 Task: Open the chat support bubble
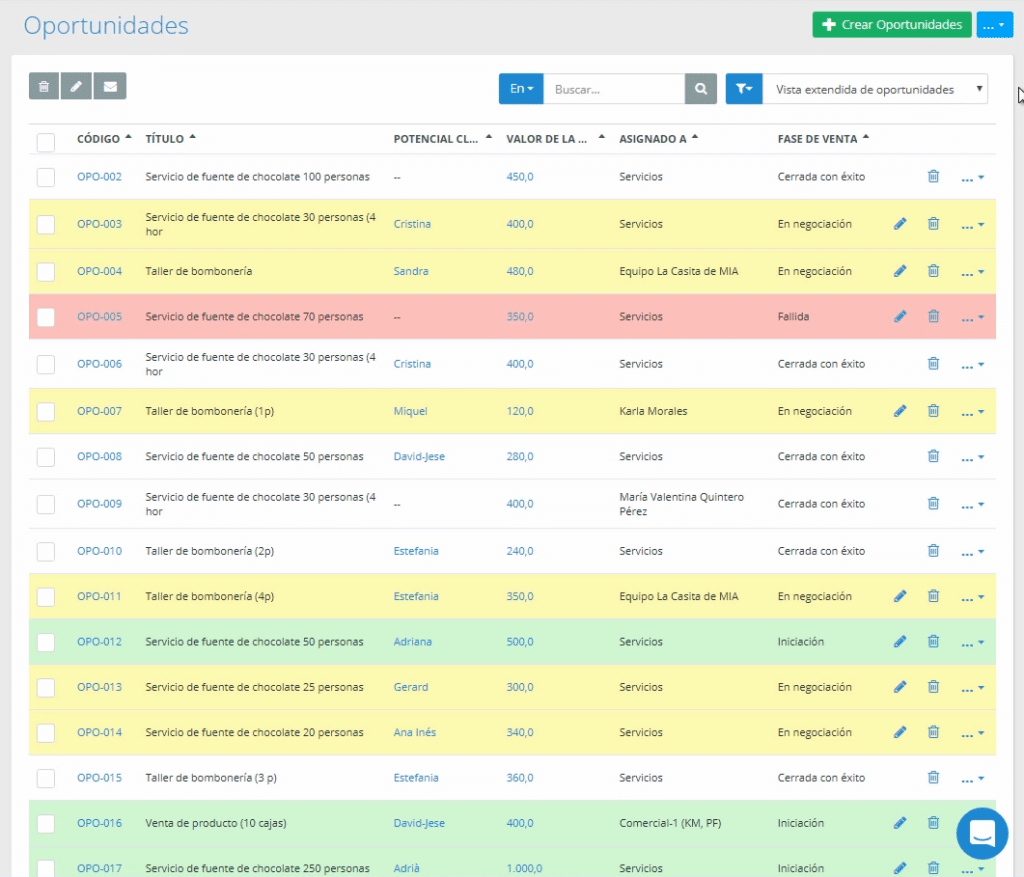[982, 833]
